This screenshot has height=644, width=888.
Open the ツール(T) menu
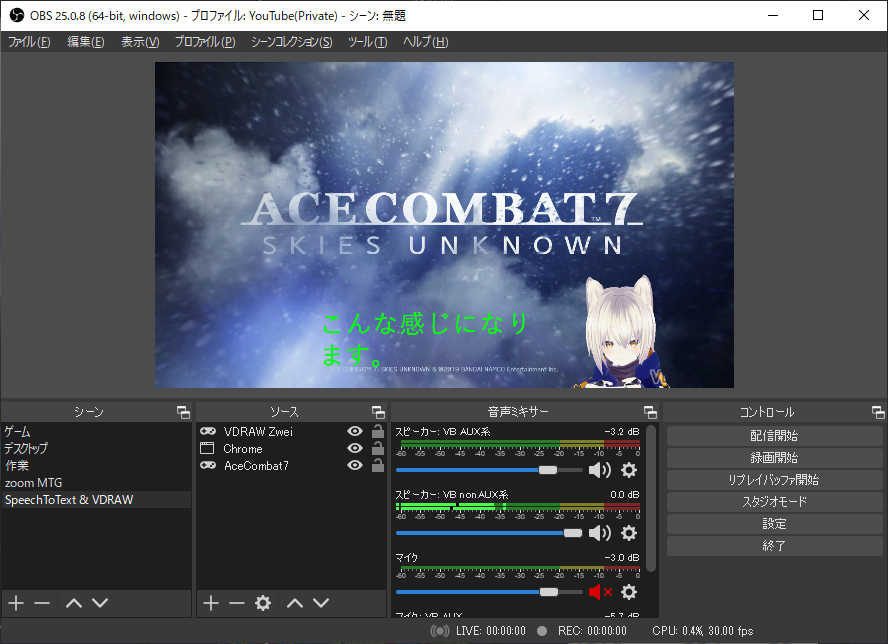pyautogui.click(x=368, y=42)
